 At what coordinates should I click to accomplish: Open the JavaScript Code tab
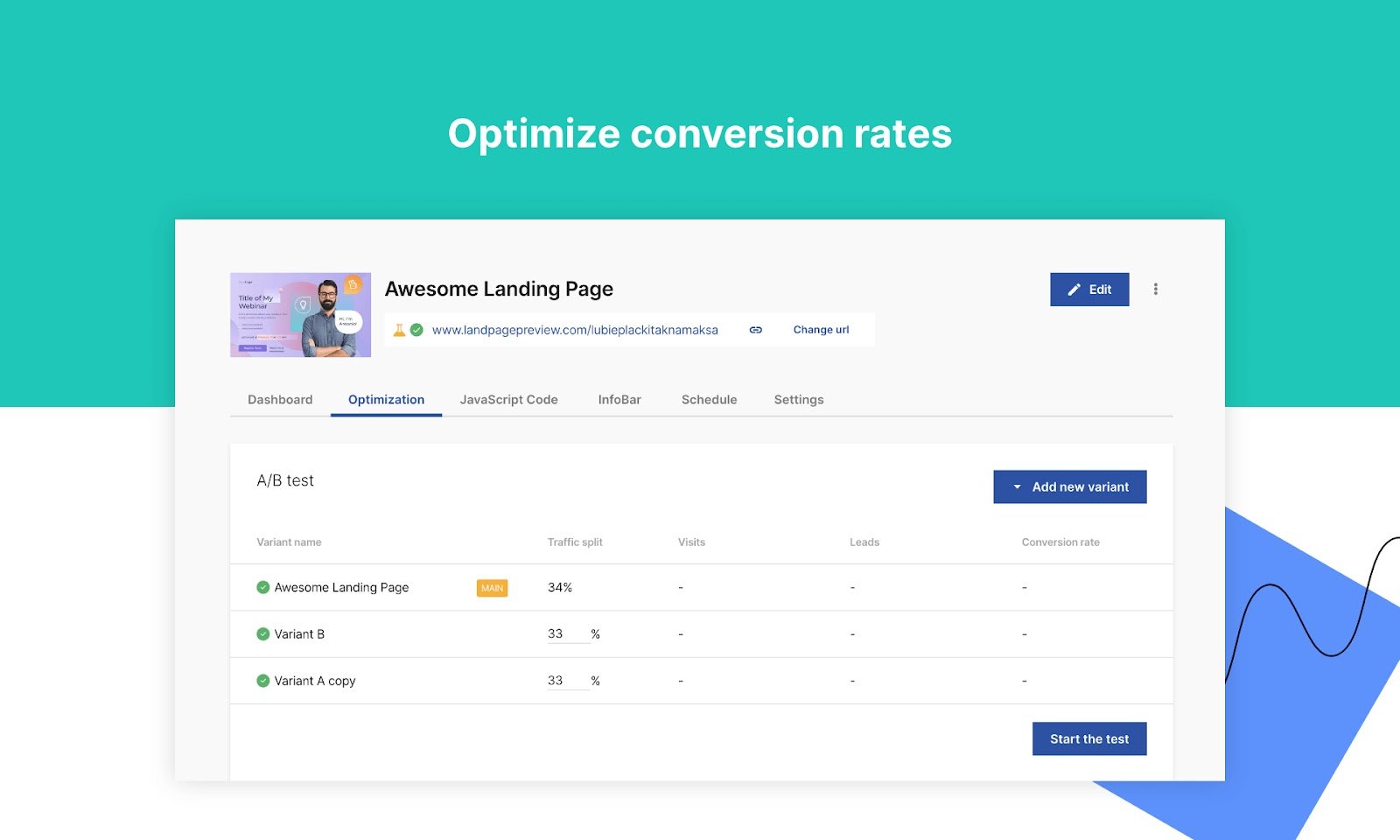coord(508,399)
